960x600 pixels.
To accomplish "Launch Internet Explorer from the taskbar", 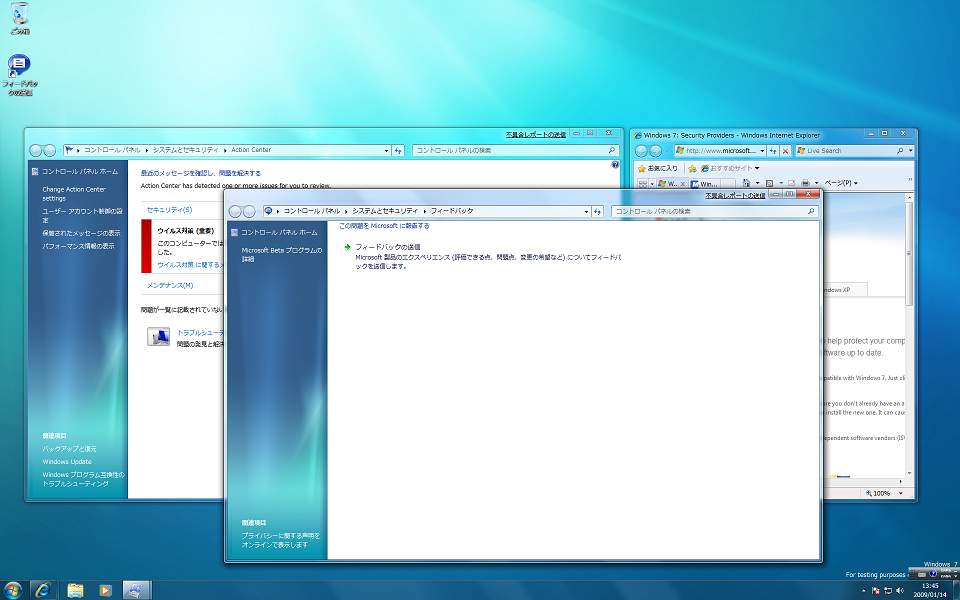I will point(43,590).
